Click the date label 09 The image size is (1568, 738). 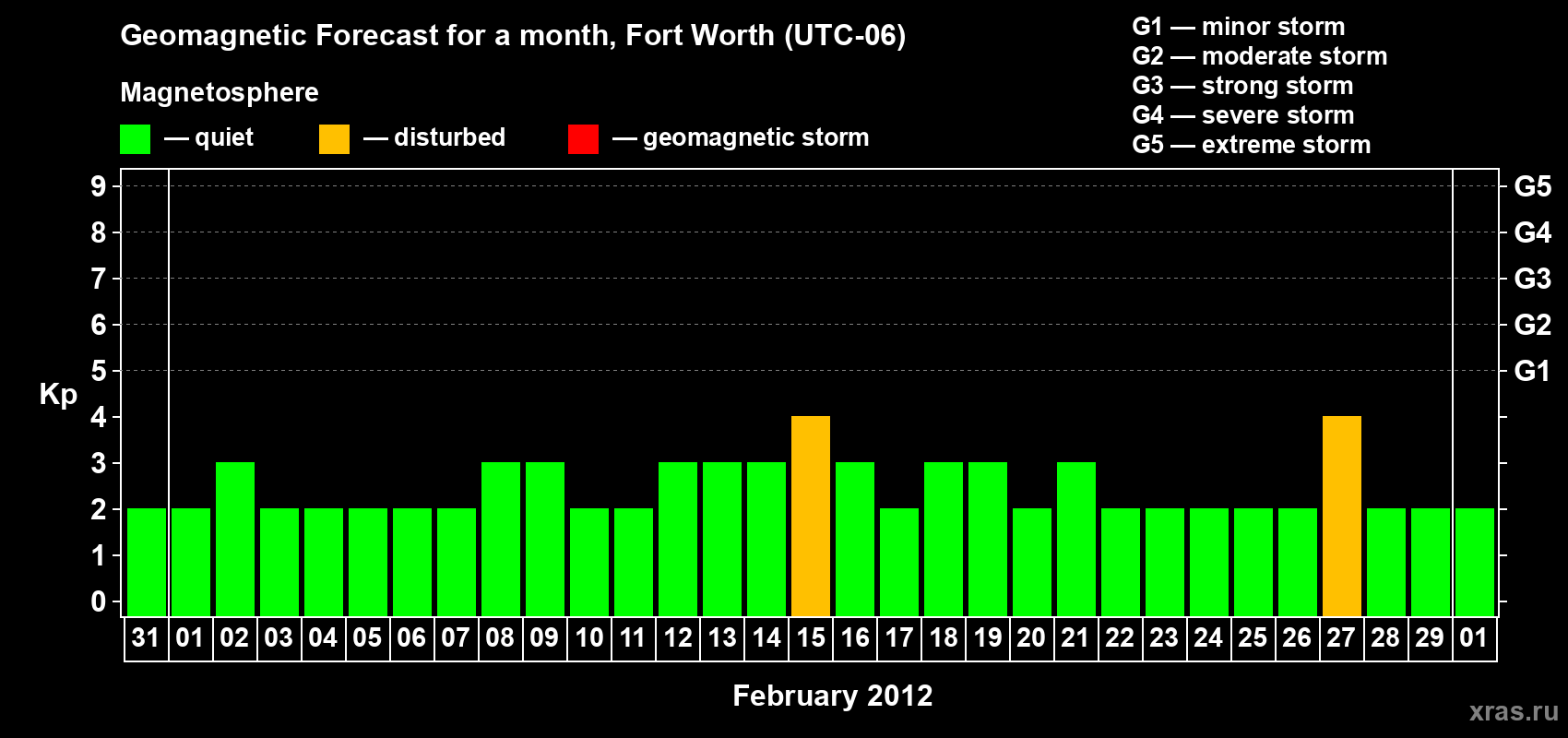544,637
